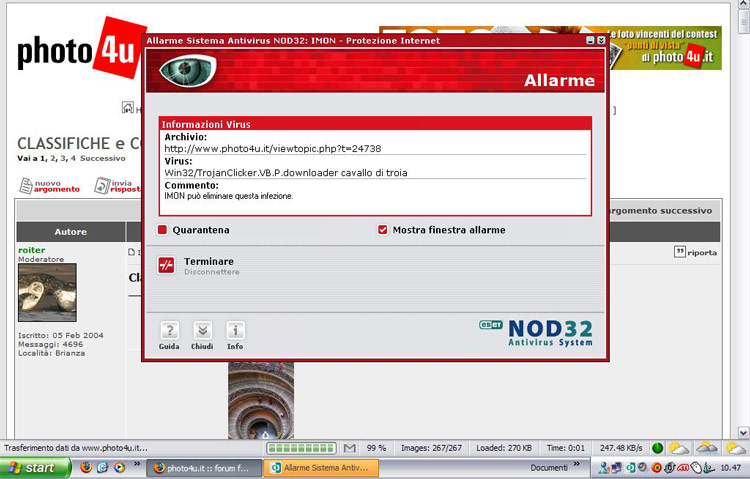
Task: Click the riporta quote button
Action: pyautogui.click(x=695, y=252)
